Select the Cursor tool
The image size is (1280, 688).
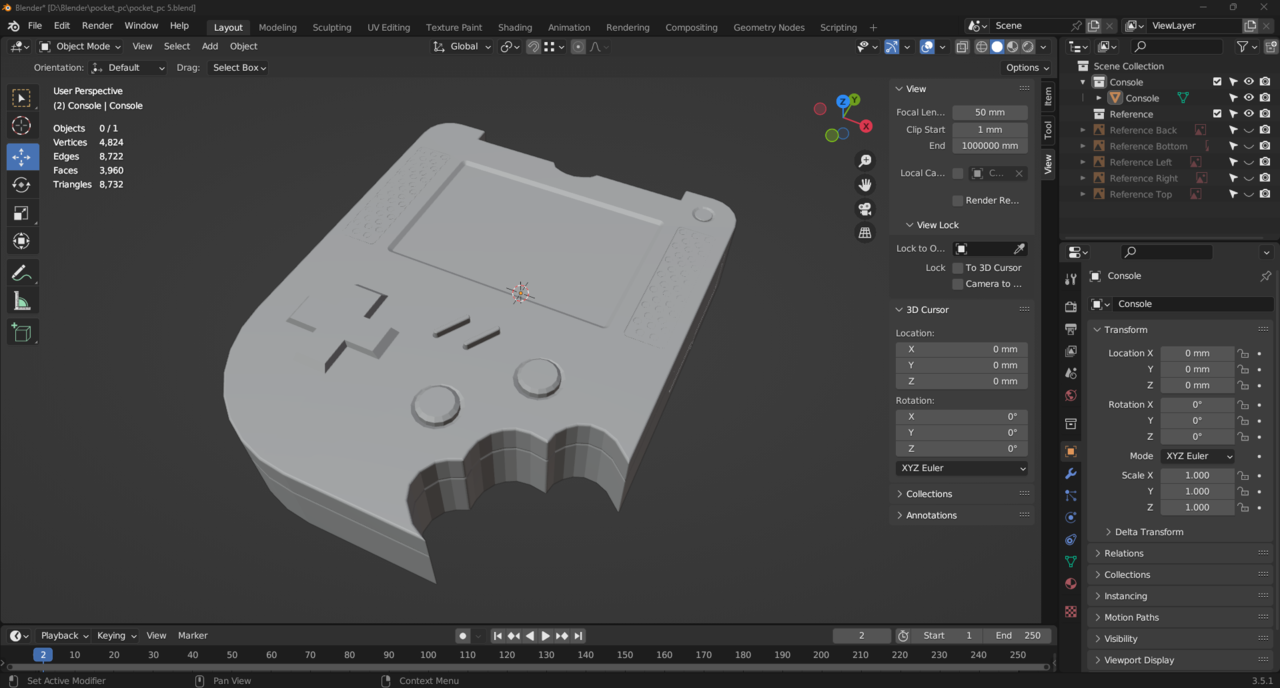(x=21, y=126)
